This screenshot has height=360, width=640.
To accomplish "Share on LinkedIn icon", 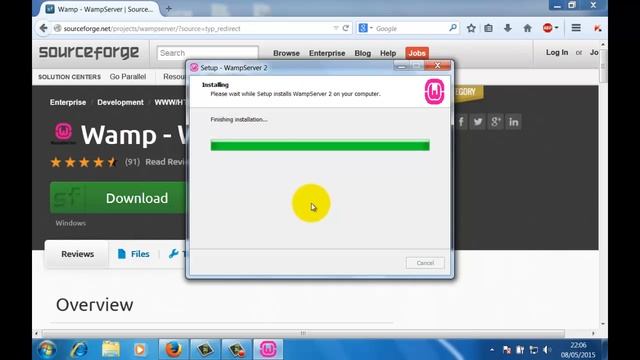I will 513,122.
